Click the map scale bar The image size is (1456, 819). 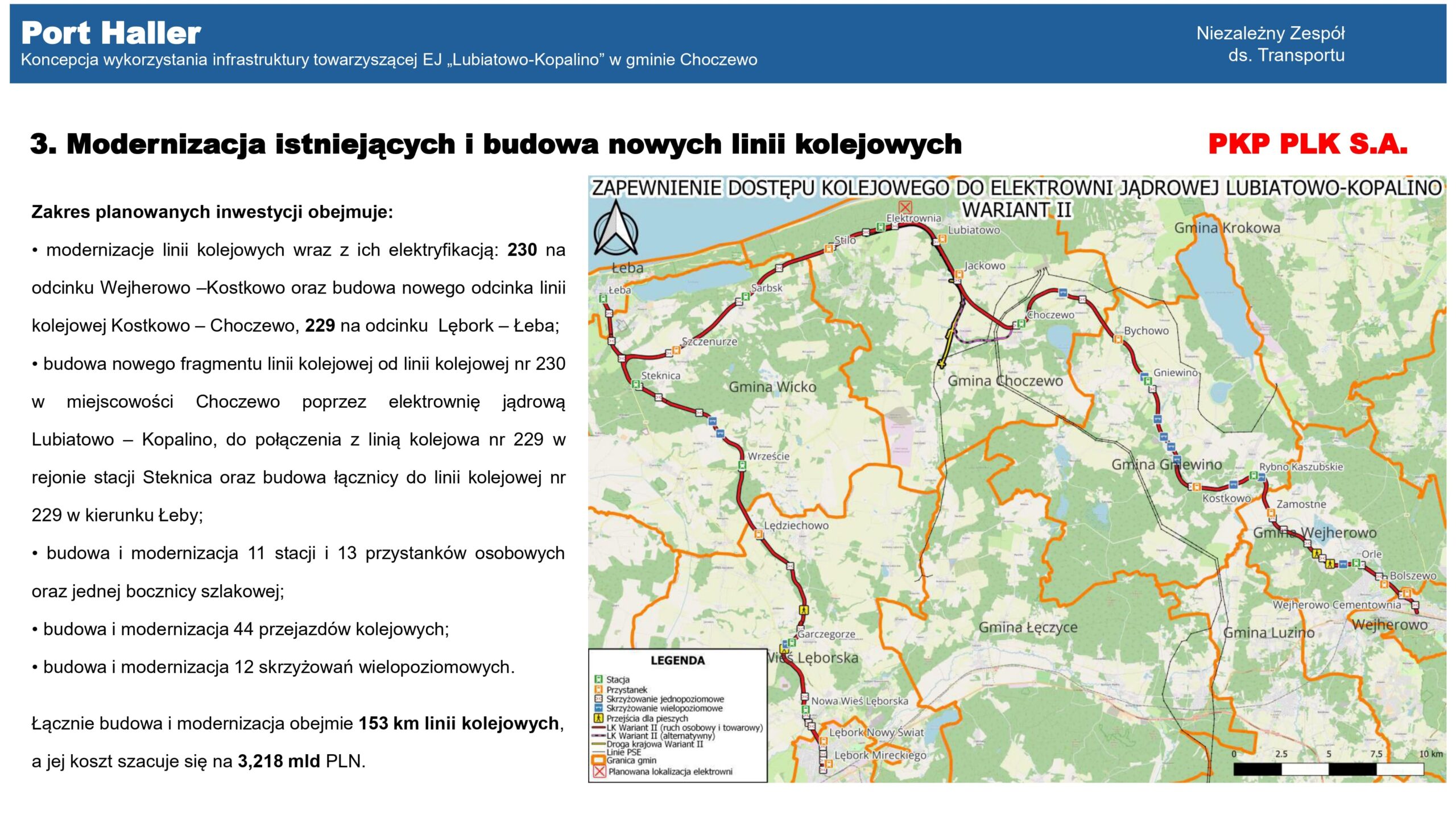[x=1328, y=770]
